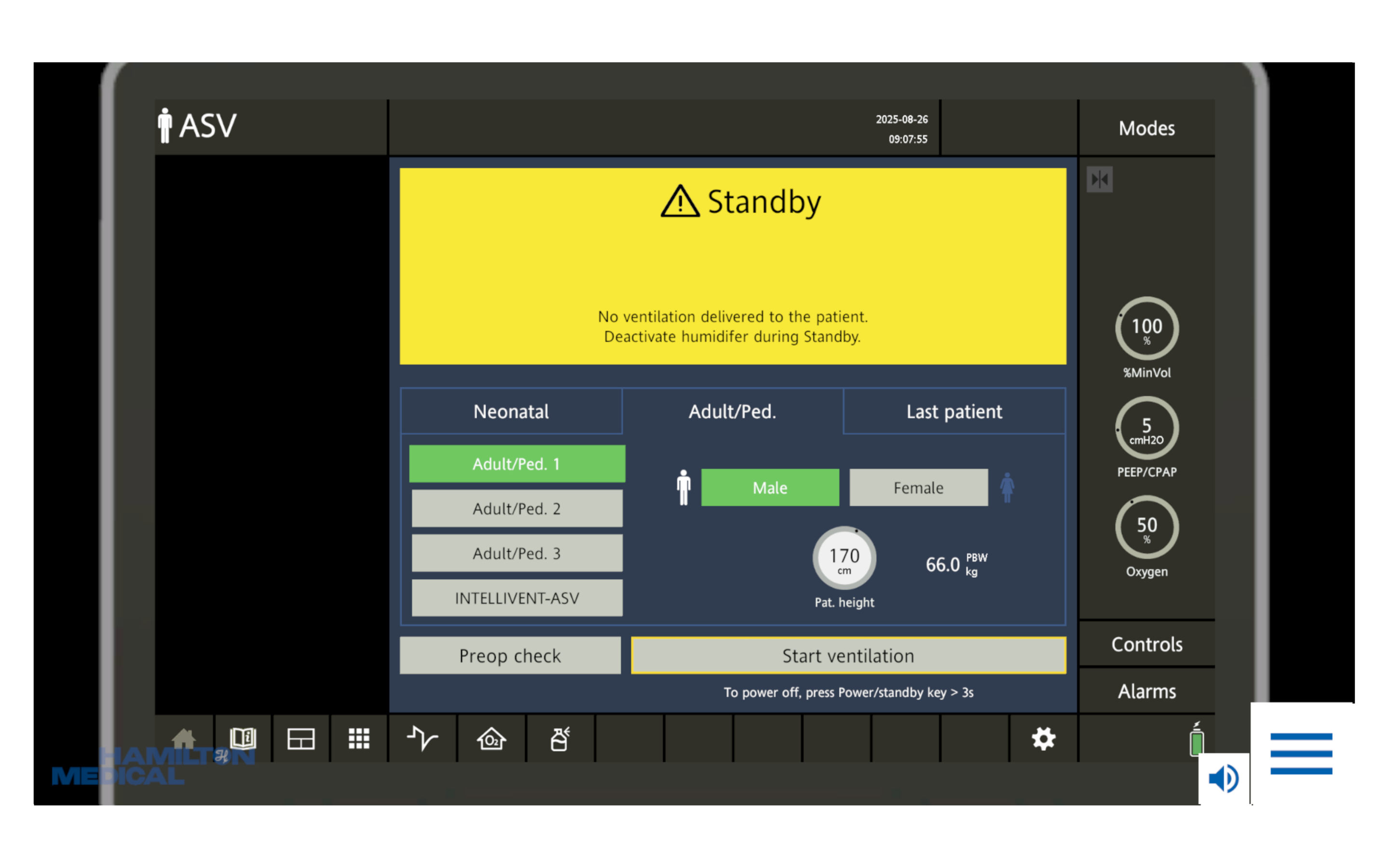This screenshot has width=1389, height=868.
Task: Activate the nebulizer spray bottle icon
Action: [x=560, y=739]
